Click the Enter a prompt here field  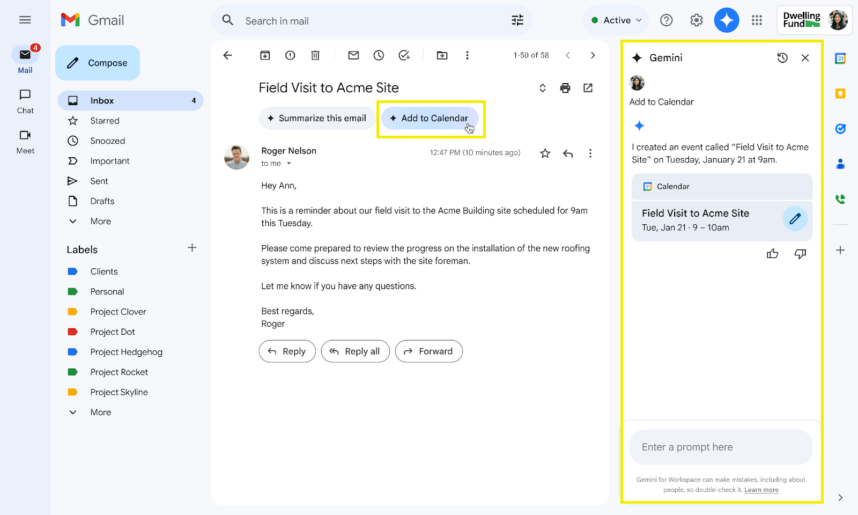[x=721, y=447]
